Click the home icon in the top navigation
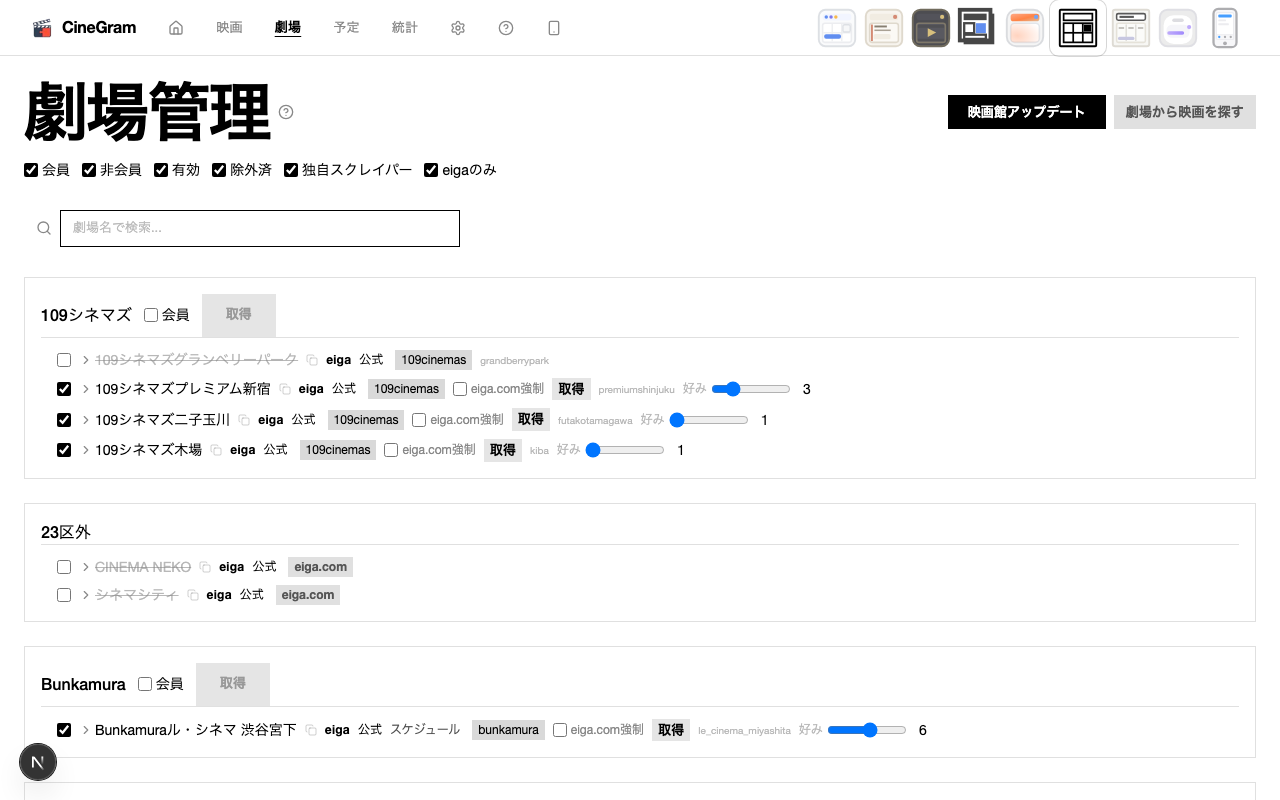1280x800 pixels. click(176, 27)
